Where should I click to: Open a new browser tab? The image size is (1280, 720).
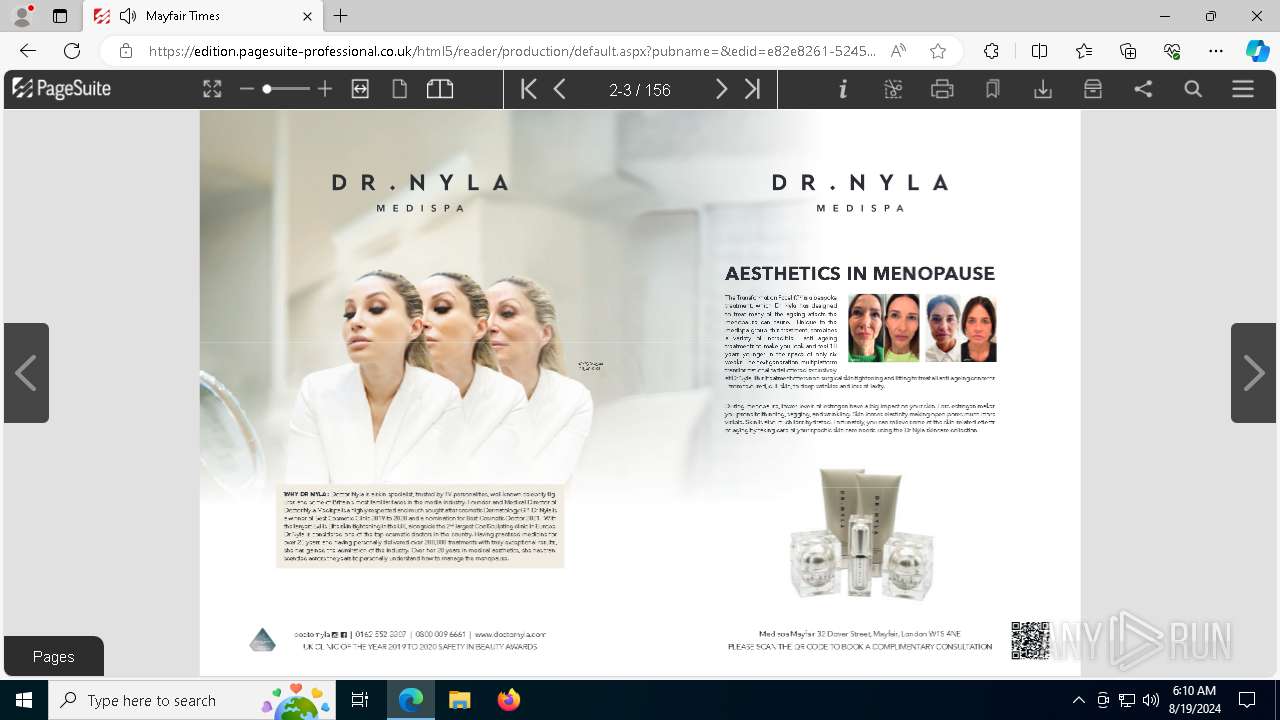(341, 16)
